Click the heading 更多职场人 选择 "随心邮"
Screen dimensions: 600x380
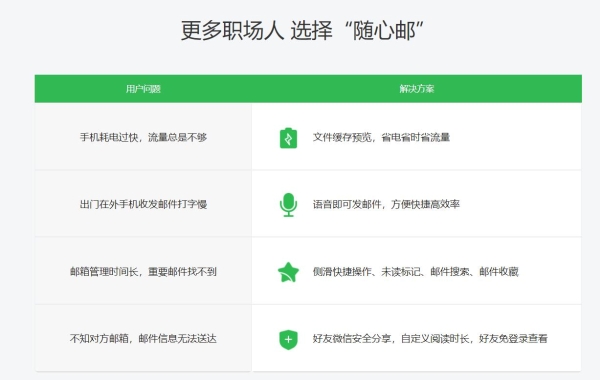point(302,31)
